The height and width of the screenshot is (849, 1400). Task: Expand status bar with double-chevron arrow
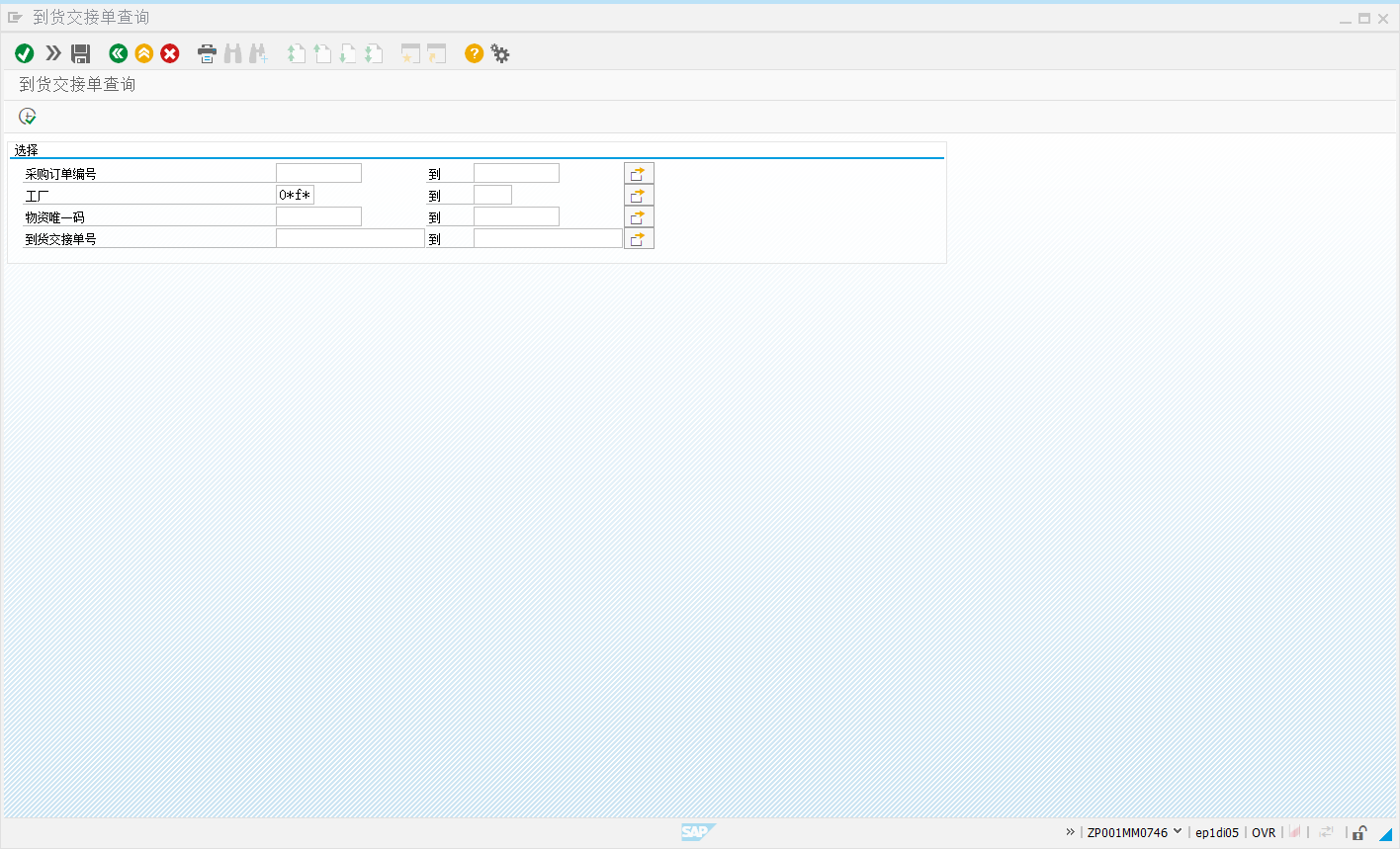(x=1070, y=832)
